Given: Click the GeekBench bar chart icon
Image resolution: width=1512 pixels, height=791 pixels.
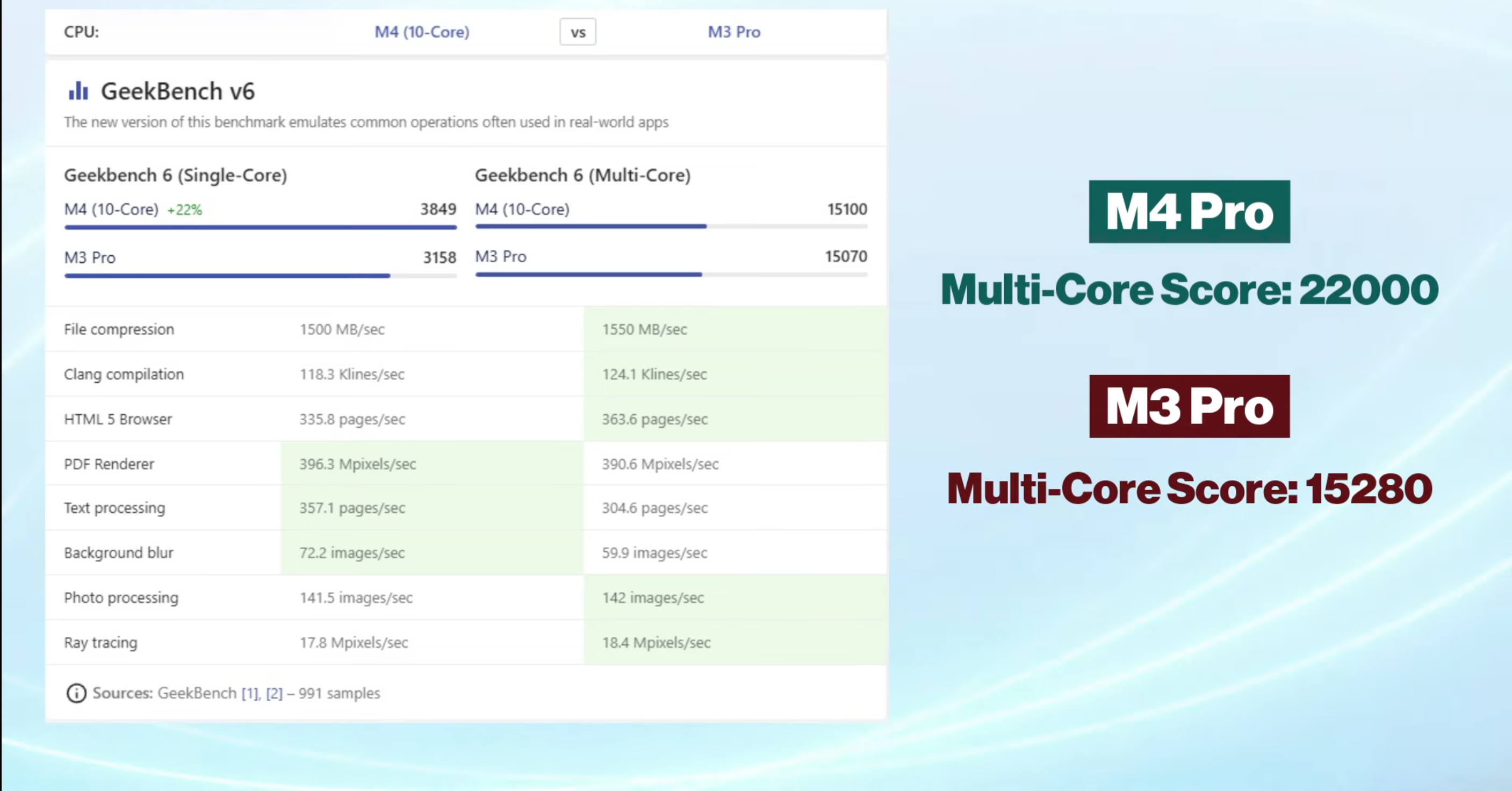Looking at the screenshot, I should tap(78, 91).
